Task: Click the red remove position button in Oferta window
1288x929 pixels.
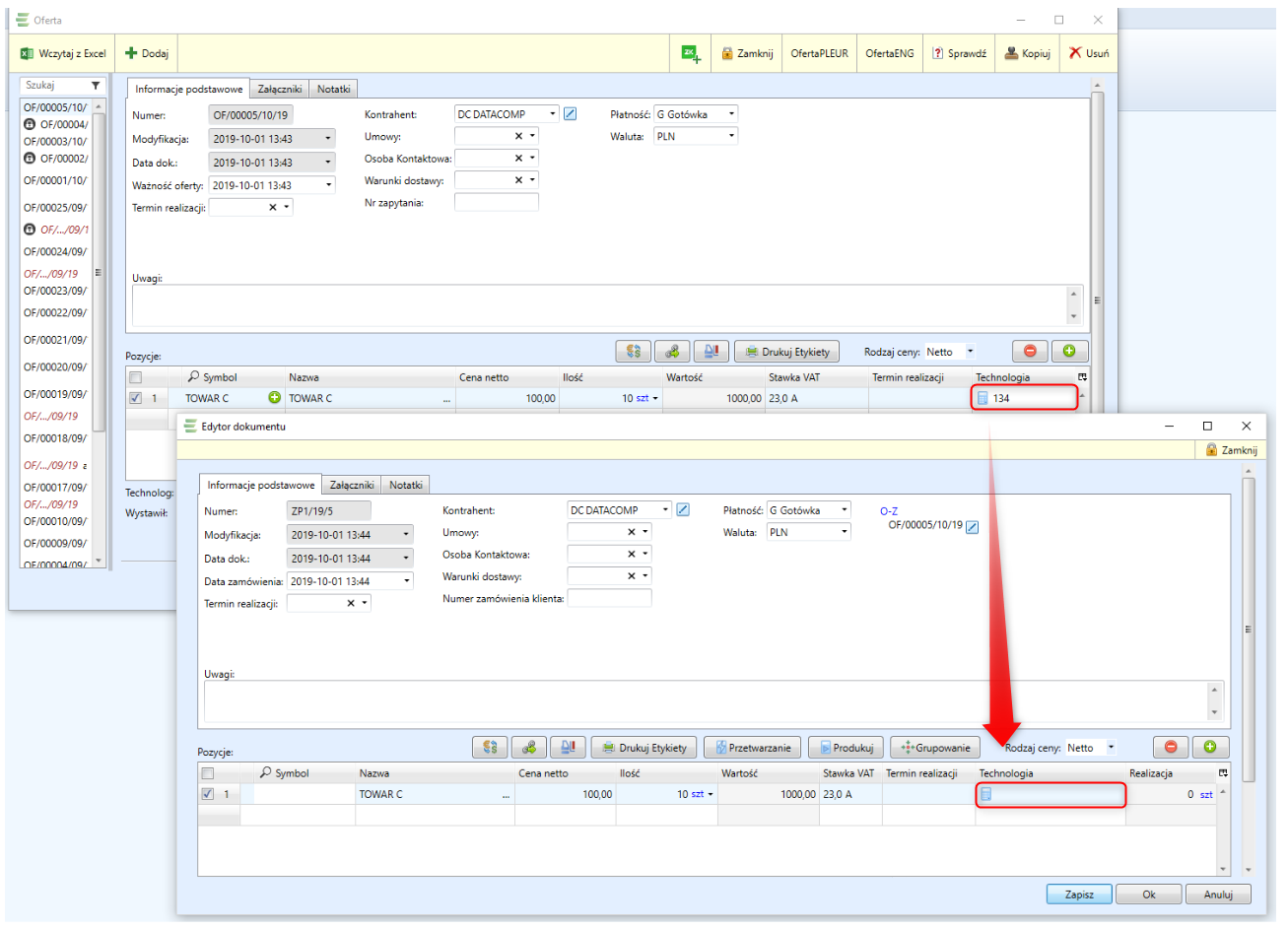Action: pyautogui.click(x=1030, y=351)
